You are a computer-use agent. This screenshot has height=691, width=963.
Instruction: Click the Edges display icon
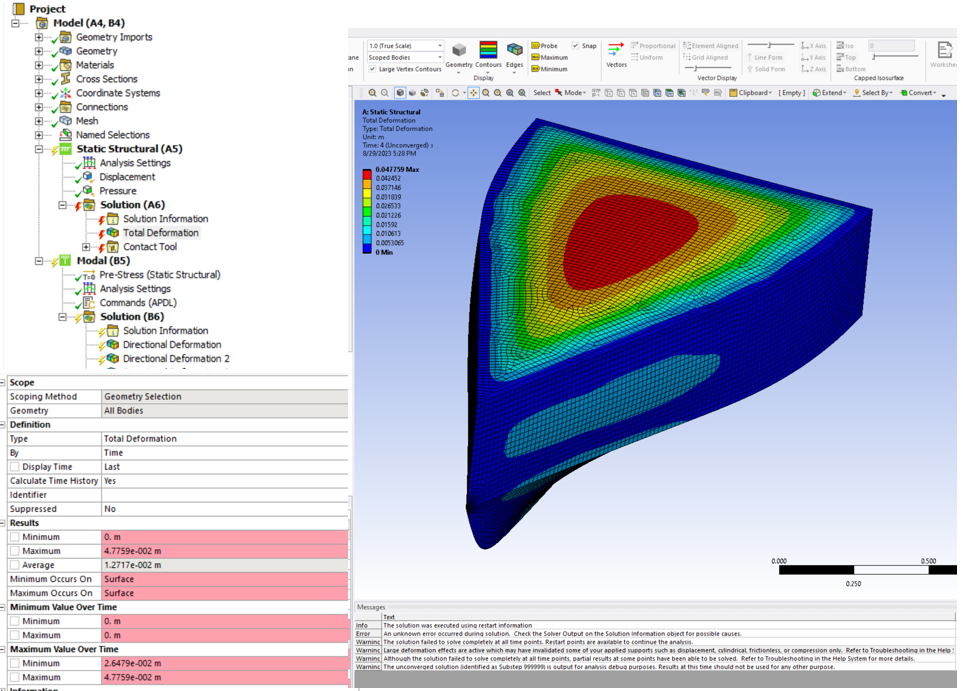(514, 51)
